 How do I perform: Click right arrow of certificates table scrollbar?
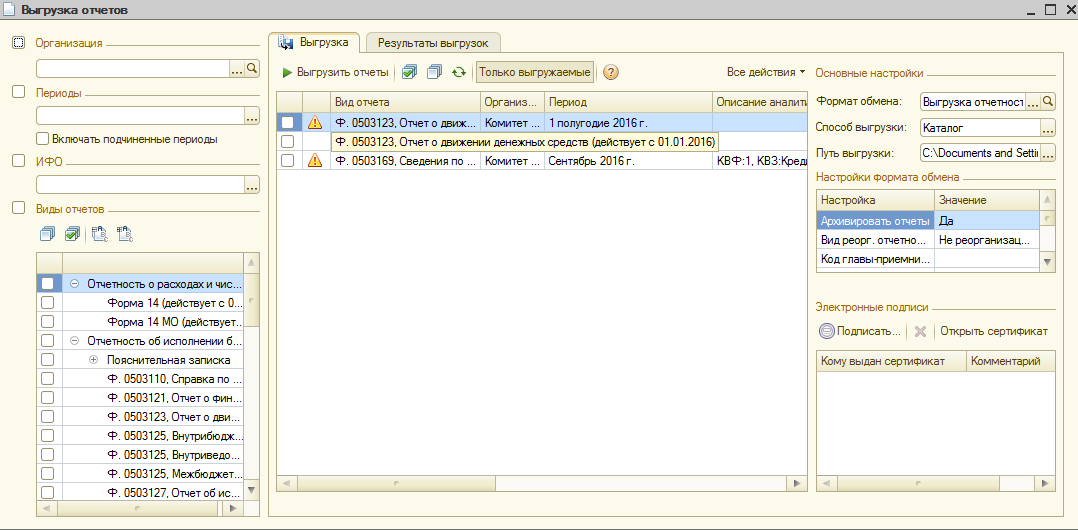click(1046, 484)
